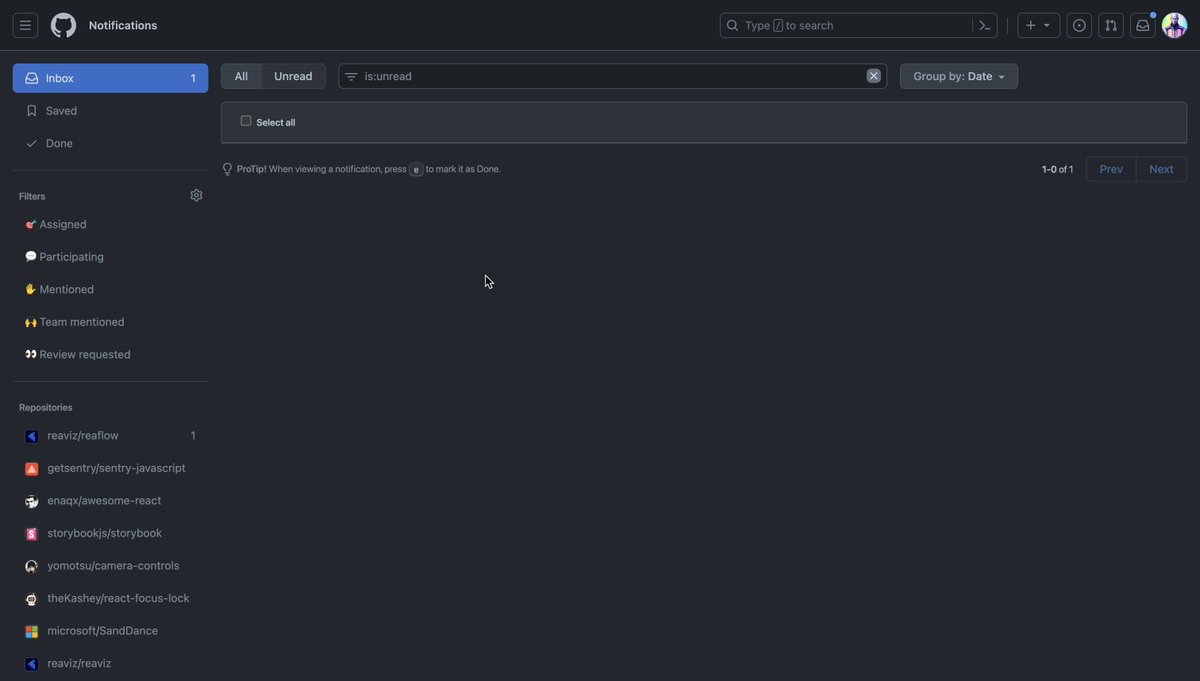Open the Inbox notifications icon
This screenshot has height=681, width=1200.
click(1141, 24)
